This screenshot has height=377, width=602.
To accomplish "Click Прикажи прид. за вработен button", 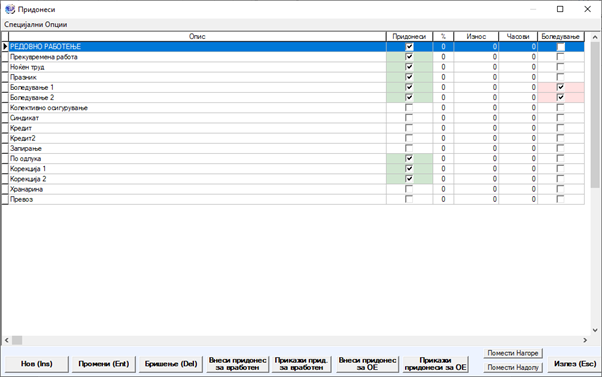I will (301, 364).
